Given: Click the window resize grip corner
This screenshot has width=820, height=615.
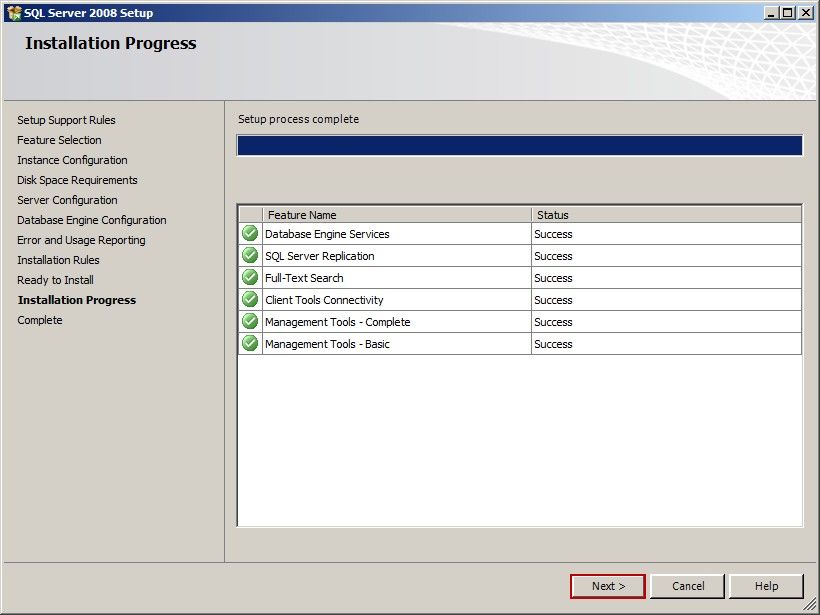Looking at the screenshot, I should tap(810, 605).
